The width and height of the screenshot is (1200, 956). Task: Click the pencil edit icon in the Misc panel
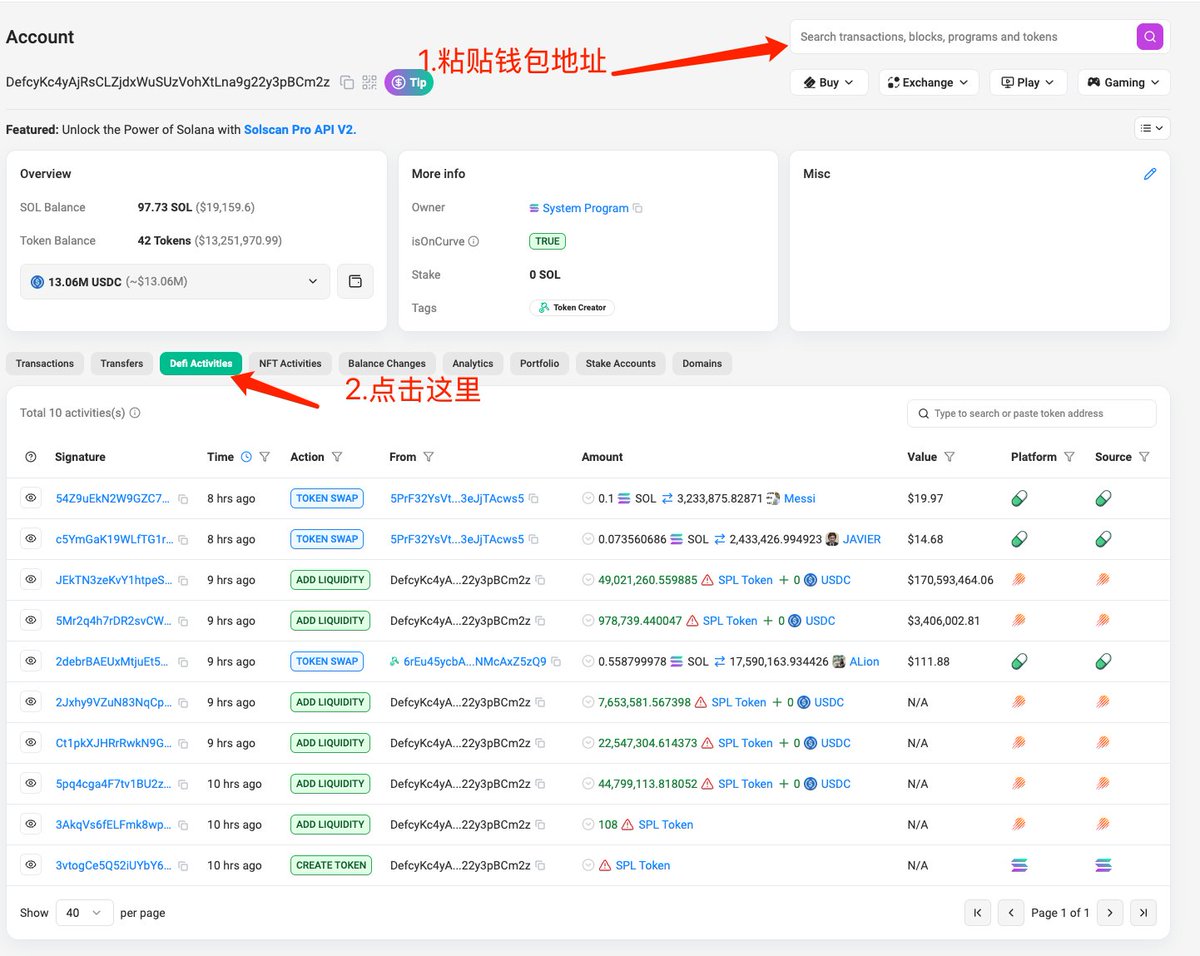(1150, 173)
